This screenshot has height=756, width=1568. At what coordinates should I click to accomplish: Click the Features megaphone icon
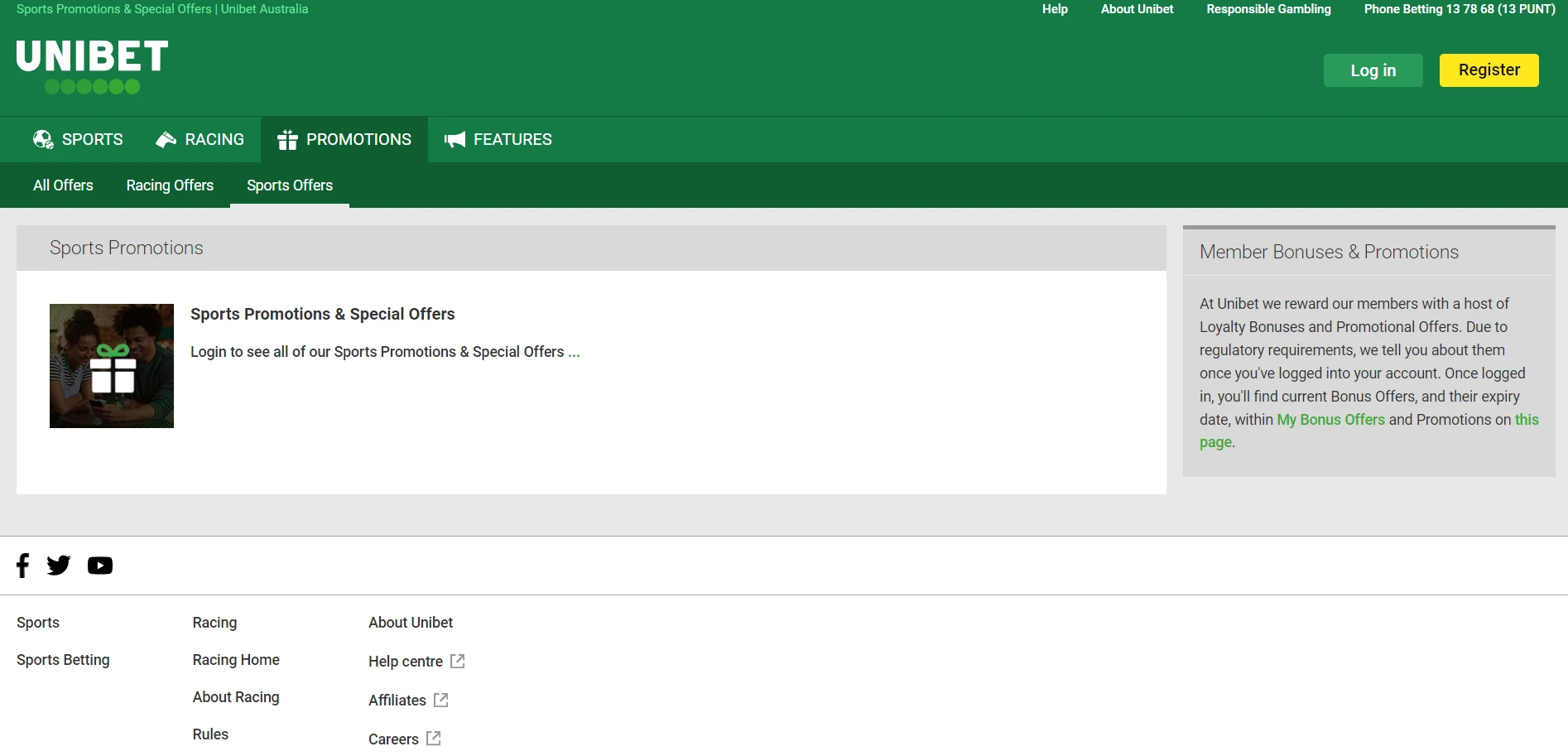tap(455, 139)
